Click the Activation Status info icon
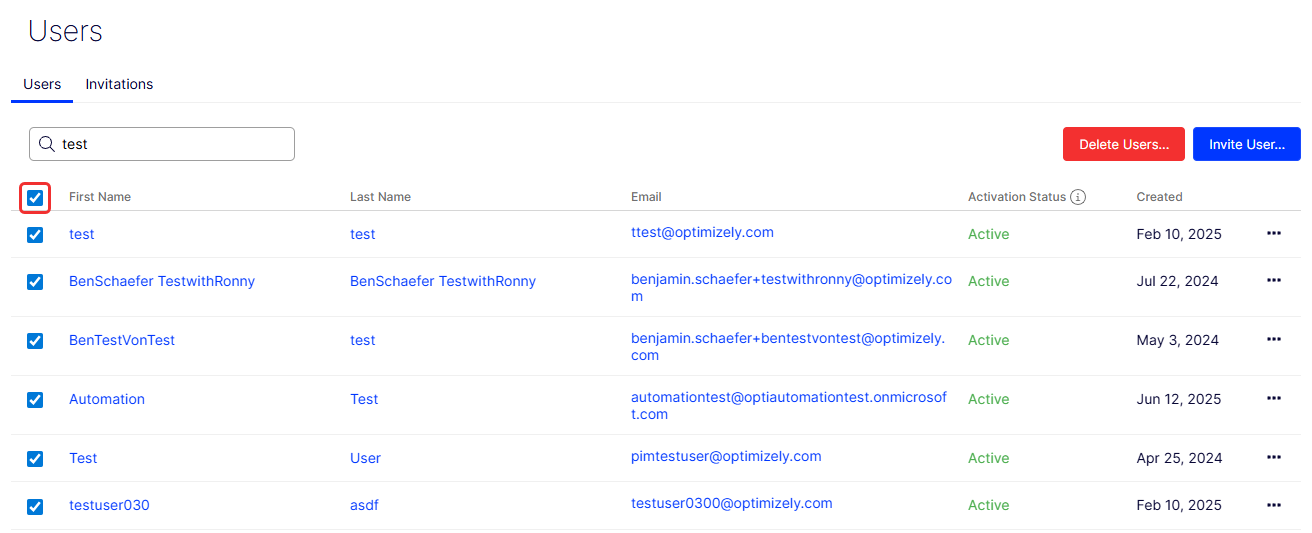The image size is (1312, 533). pyautogui.click(x=1077, y=197)
